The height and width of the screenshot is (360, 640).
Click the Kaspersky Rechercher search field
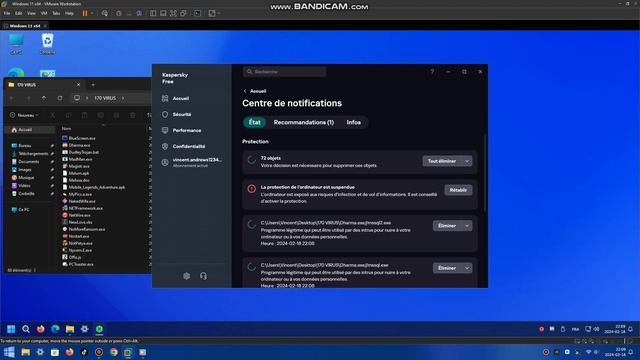pyautogui.click(x=284, y=71)
